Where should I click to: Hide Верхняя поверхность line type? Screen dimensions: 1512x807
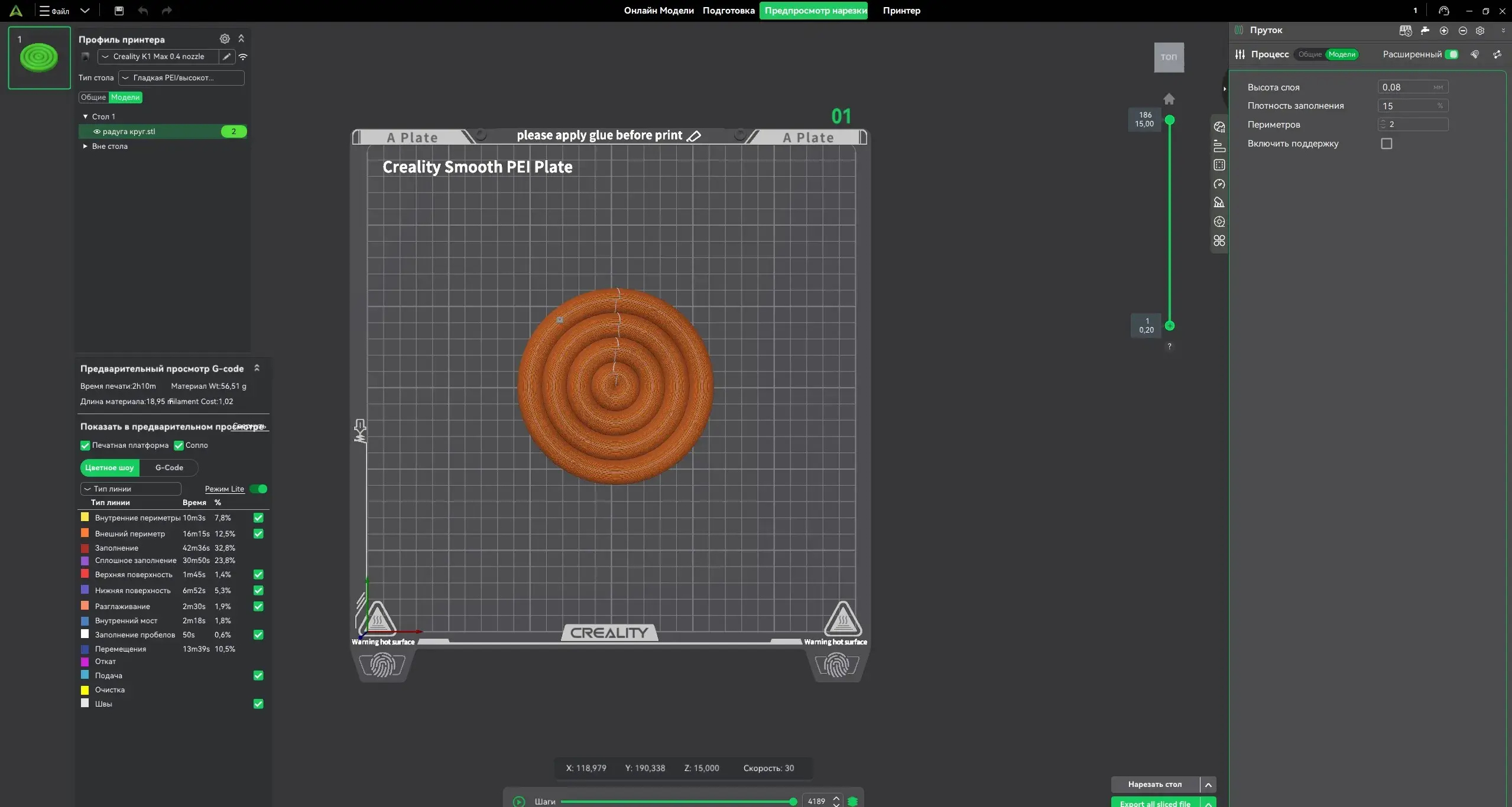click(258, 575)
